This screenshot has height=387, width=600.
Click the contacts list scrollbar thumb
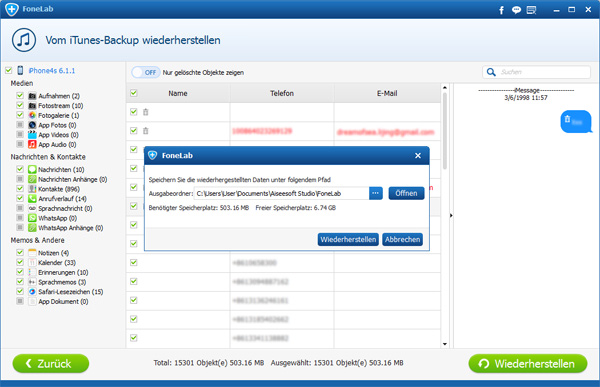[x=445, y=131]
